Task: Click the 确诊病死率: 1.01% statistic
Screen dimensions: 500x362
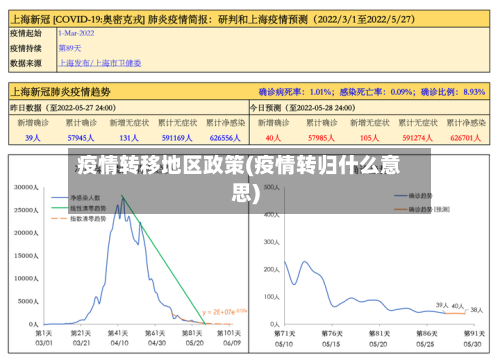Action: click(x=296, y=92)
